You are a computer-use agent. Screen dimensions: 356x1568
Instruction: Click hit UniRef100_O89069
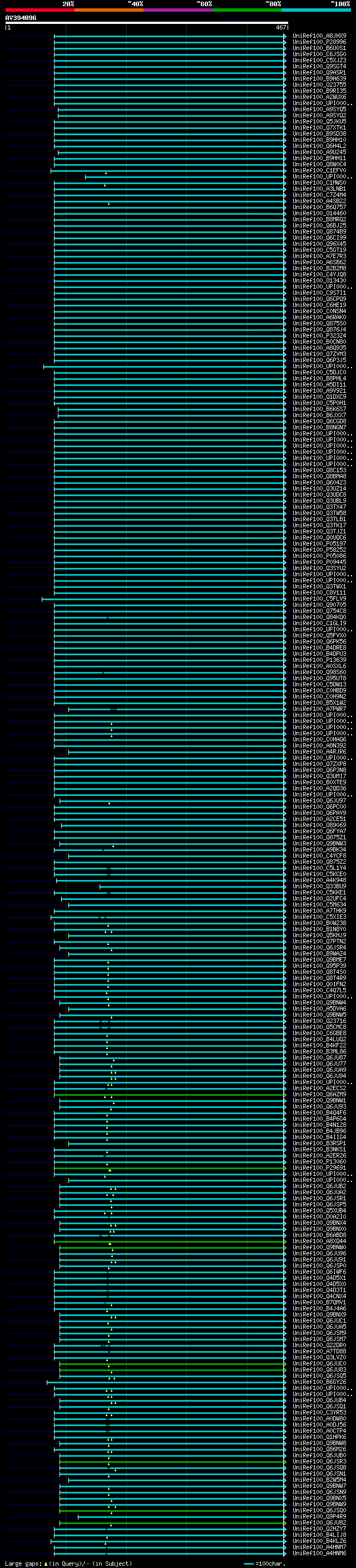click(319, 825)
